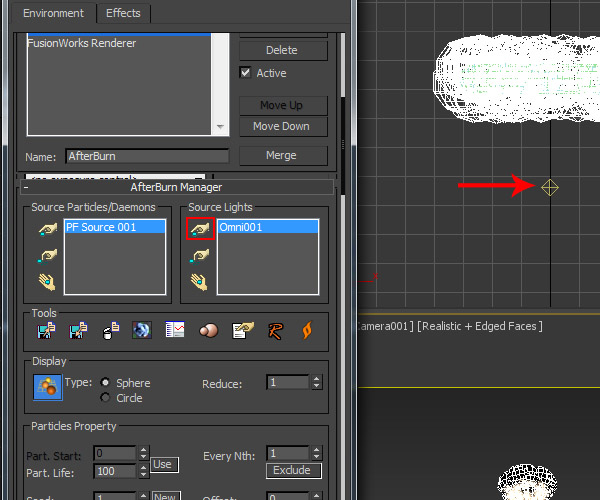
Task: Uncheck the Active checkbox
Action: [245, 72]
